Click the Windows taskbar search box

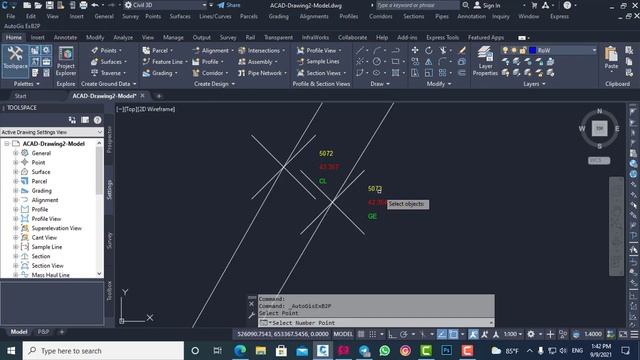point(103,351)
